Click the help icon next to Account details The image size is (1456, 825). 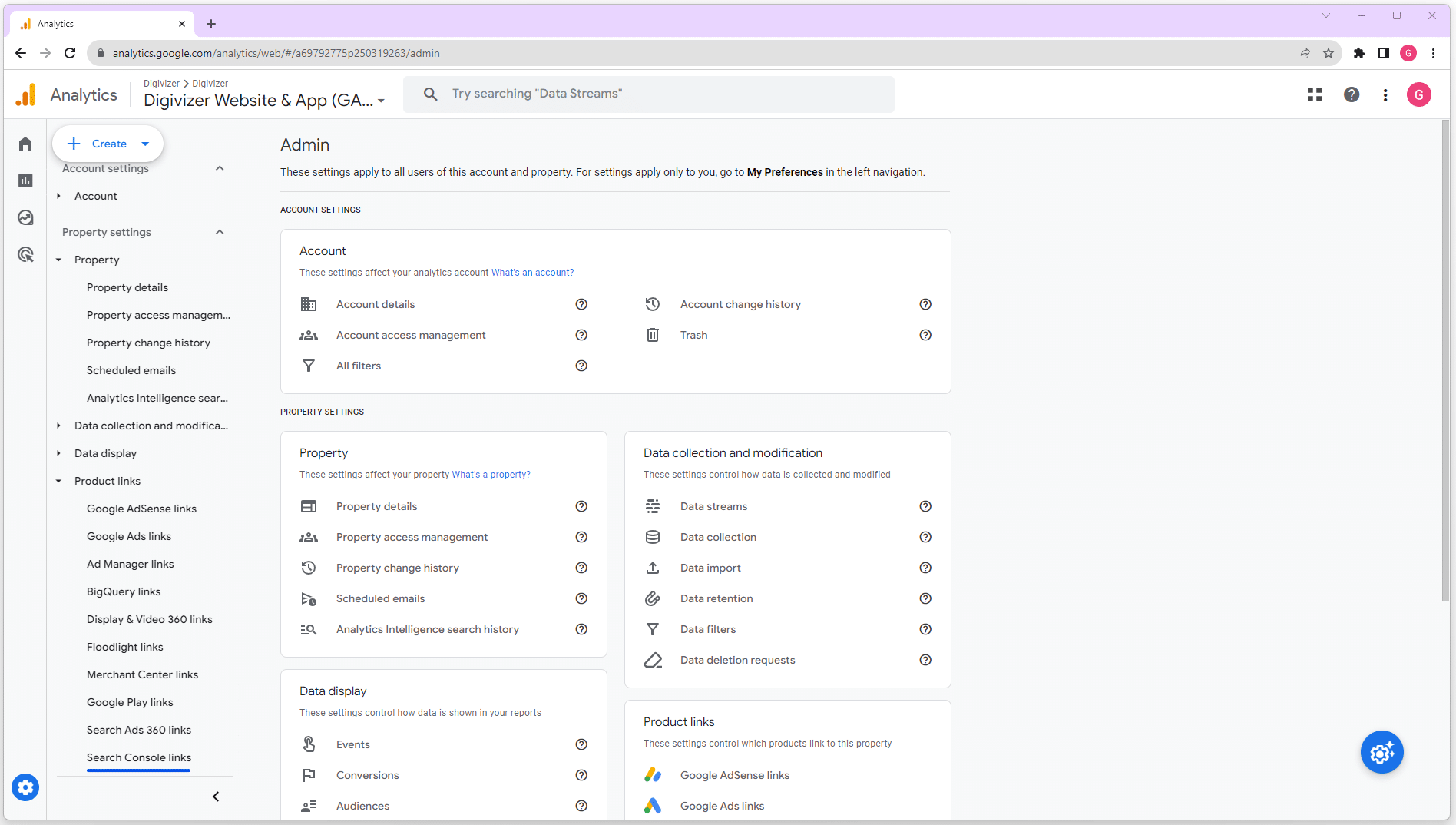[581, 304]
